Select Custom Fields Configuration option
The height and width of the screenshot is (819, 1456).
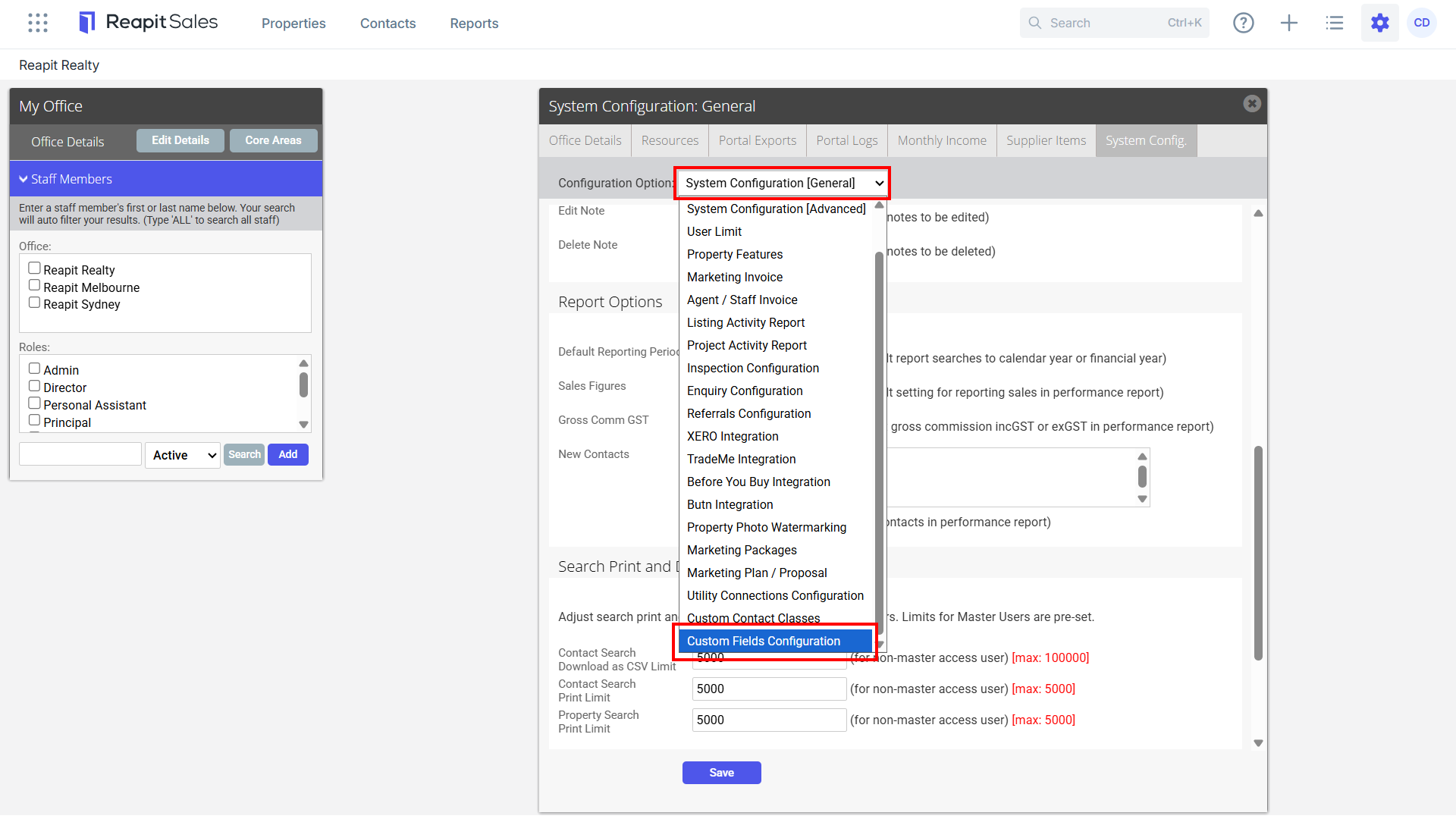coord(775,642)
